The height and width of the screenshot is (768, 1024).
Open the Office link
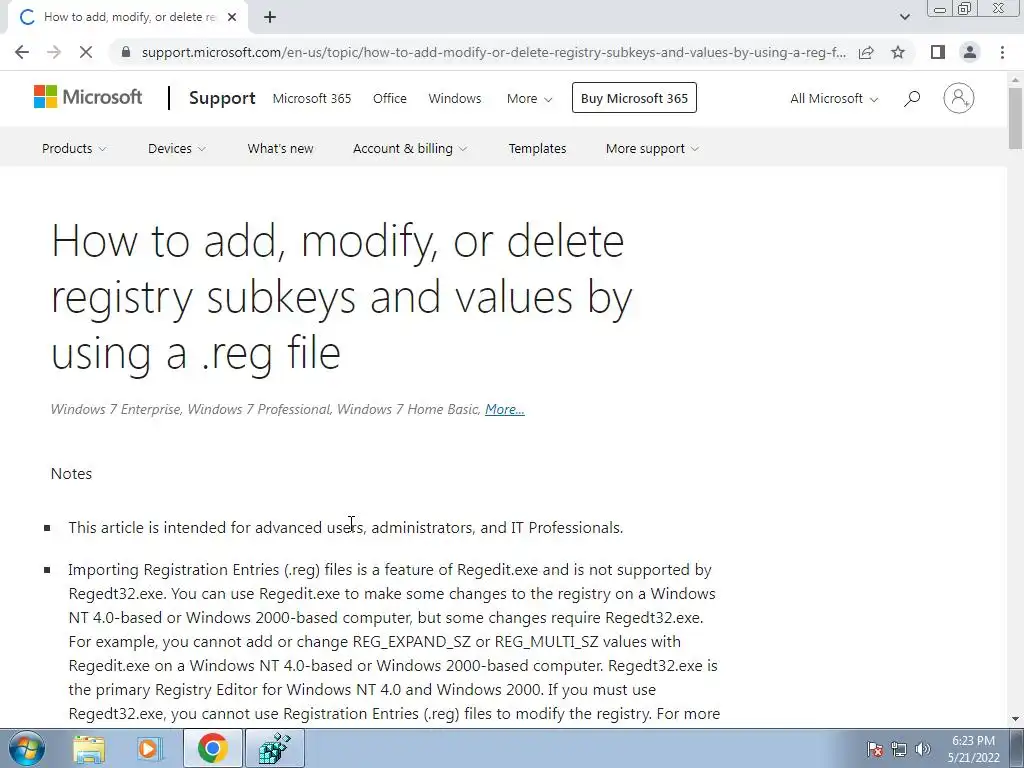(x=390, y=98)
